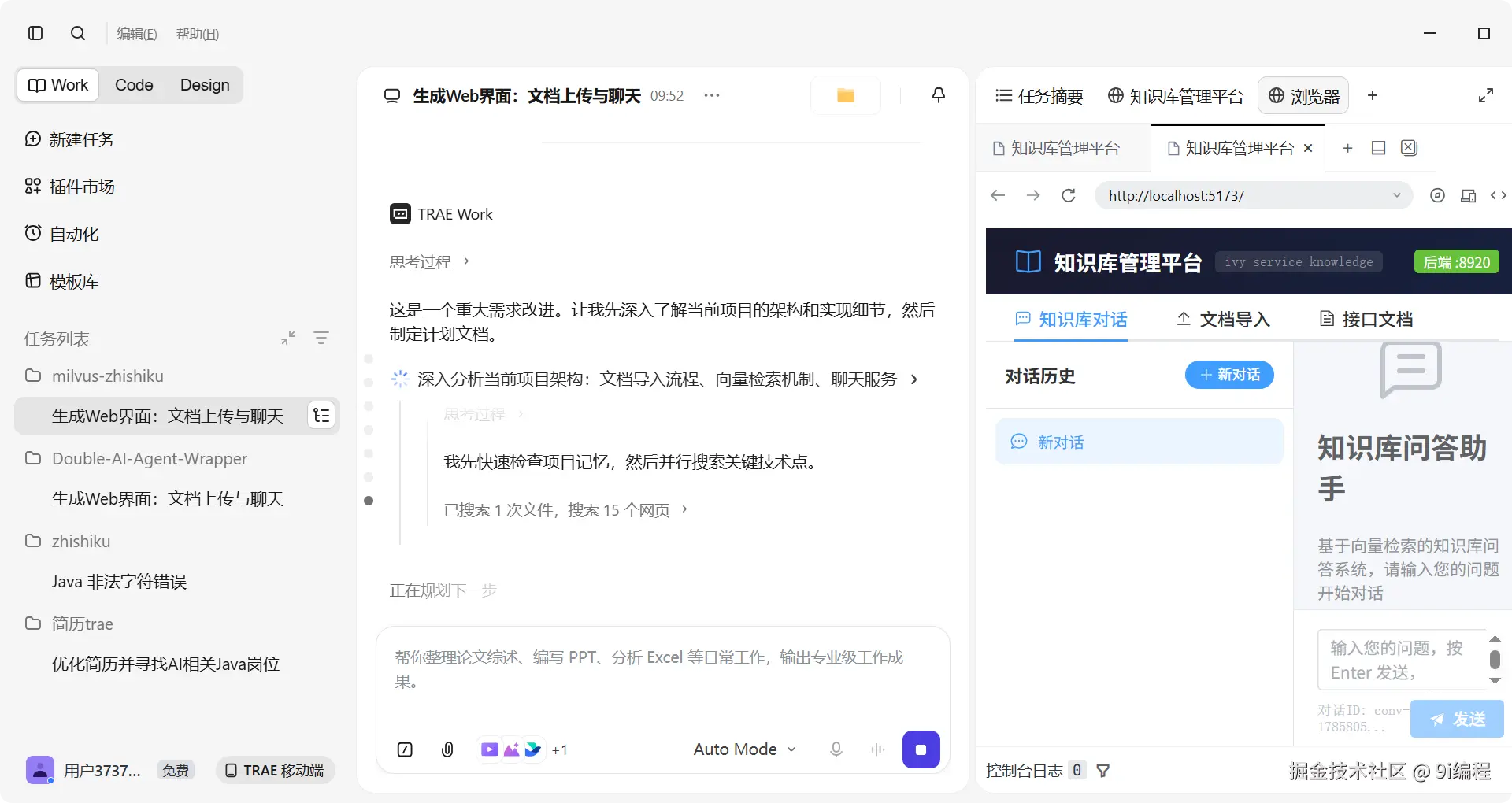Open the three-dot menu beside chat title

pos(712,95)
